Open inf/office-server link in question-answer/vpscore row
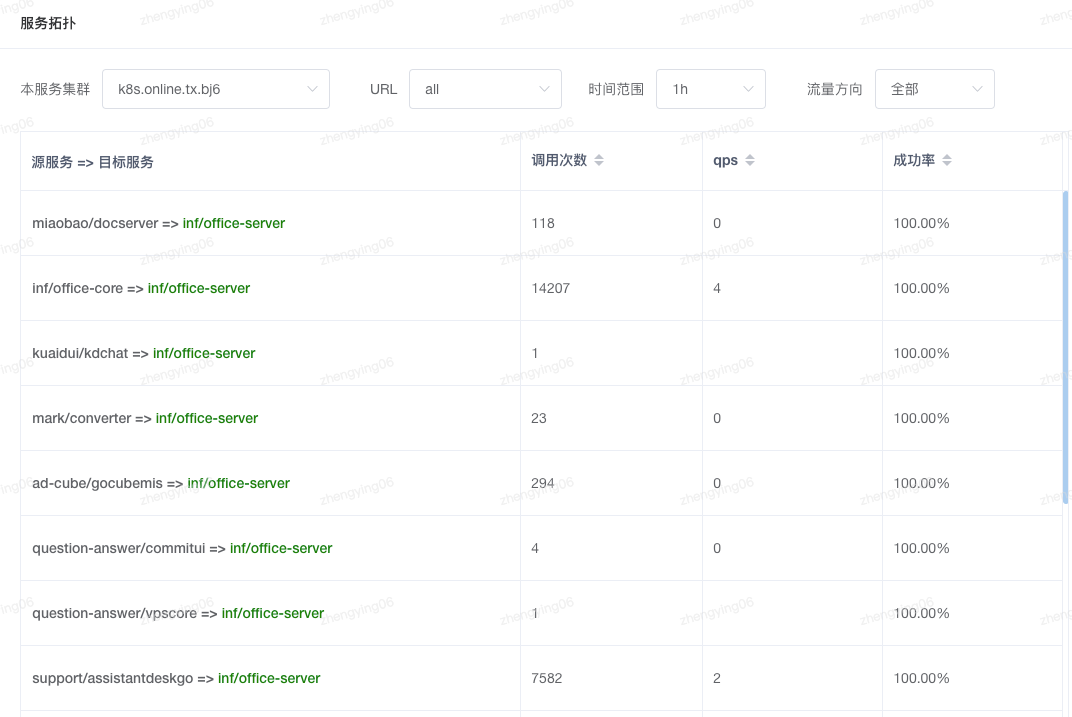This screenshot has height=717, width=1072. click(x=273, y=613)
